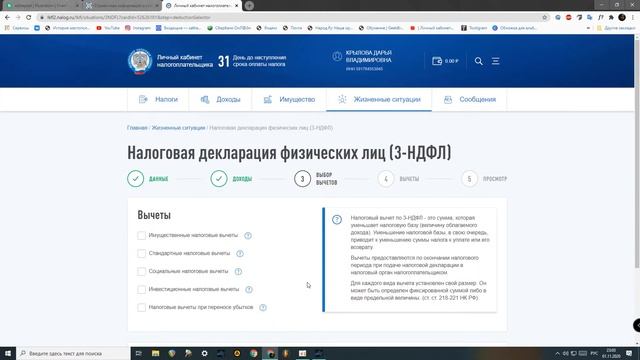Bookmark this page with star icon
Screen dimensions: 640x360
[x=544, y=18]
